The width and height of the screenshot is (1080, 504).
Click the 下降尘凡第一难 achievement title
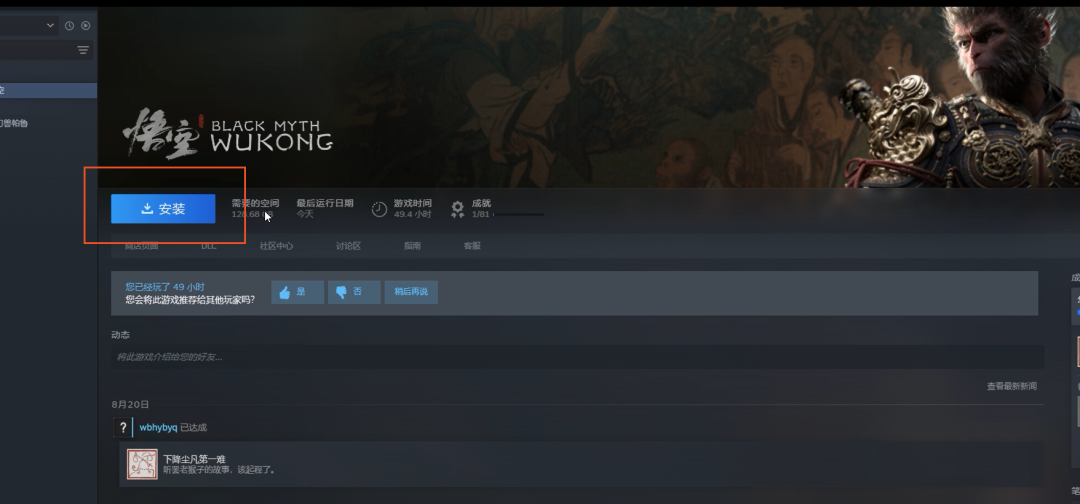[194, 459]
